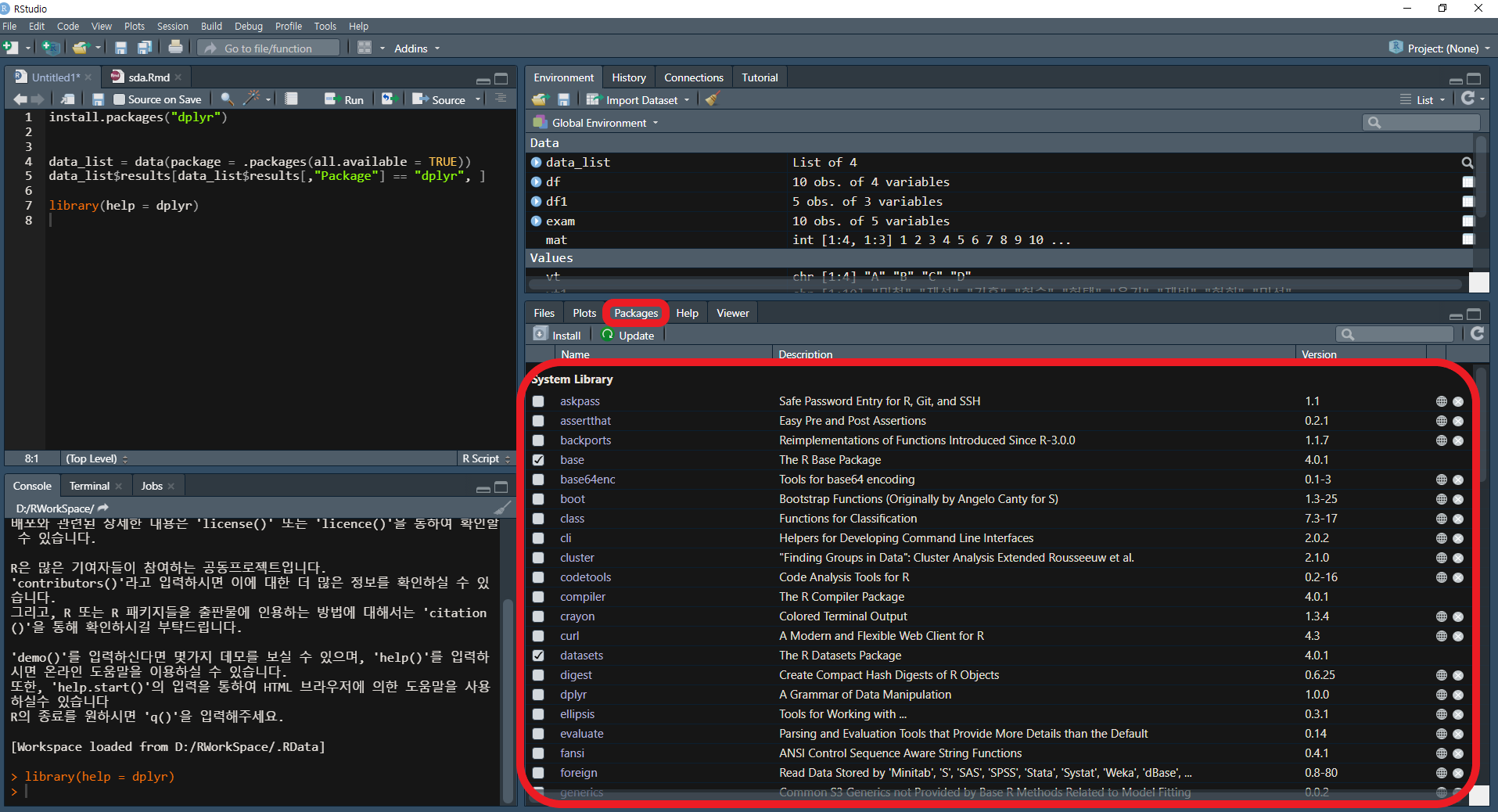Click the Packages search box

(1394, 334)
